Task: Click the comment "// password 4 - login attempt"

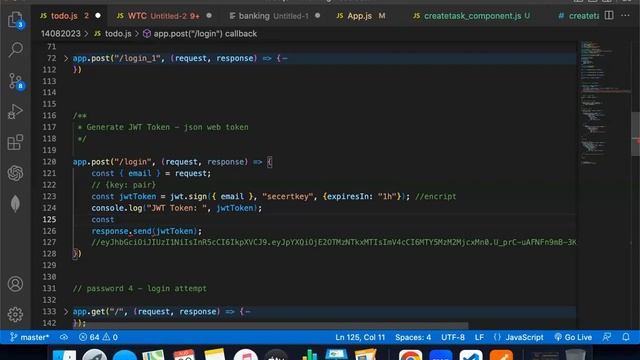Action: (140, 289)
